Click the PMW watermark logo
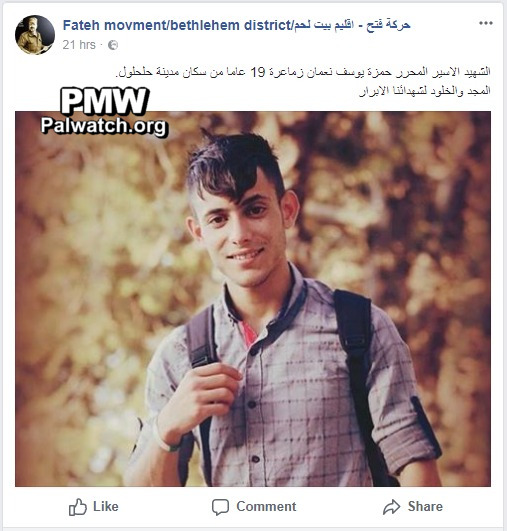Viewport: 507px width, 531px height. pos(104,101)
